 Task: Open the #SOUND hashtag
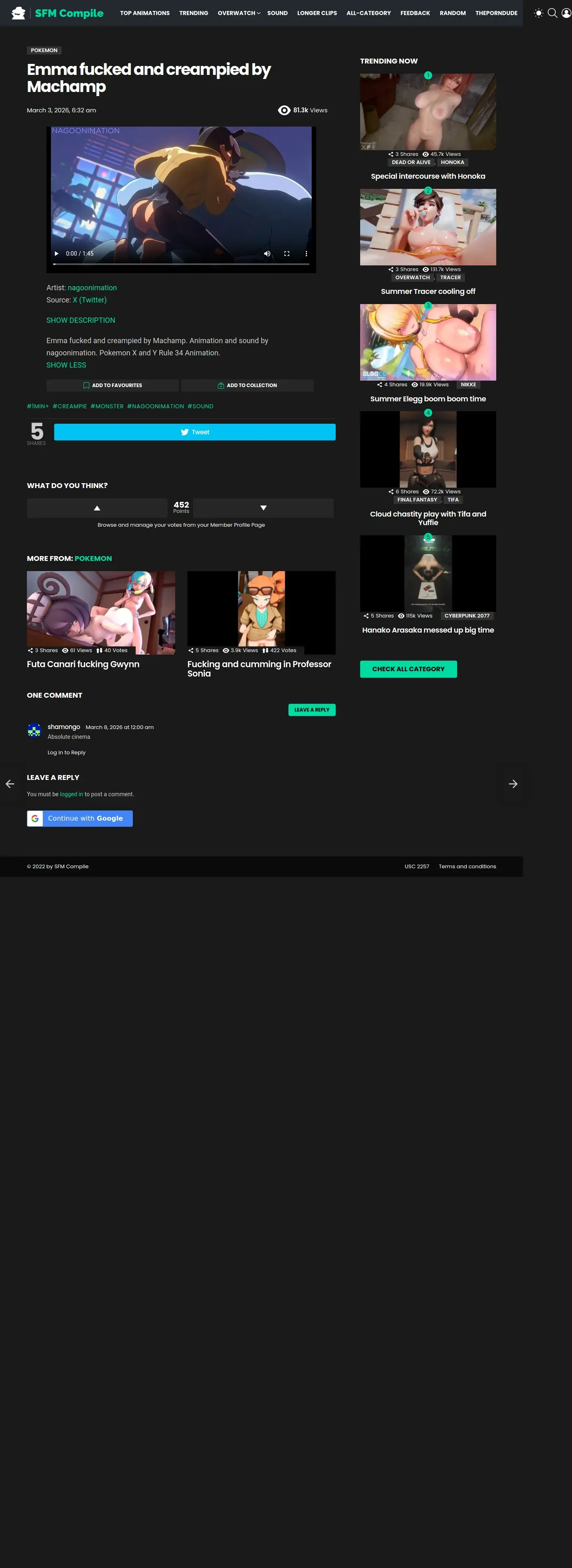200,407
